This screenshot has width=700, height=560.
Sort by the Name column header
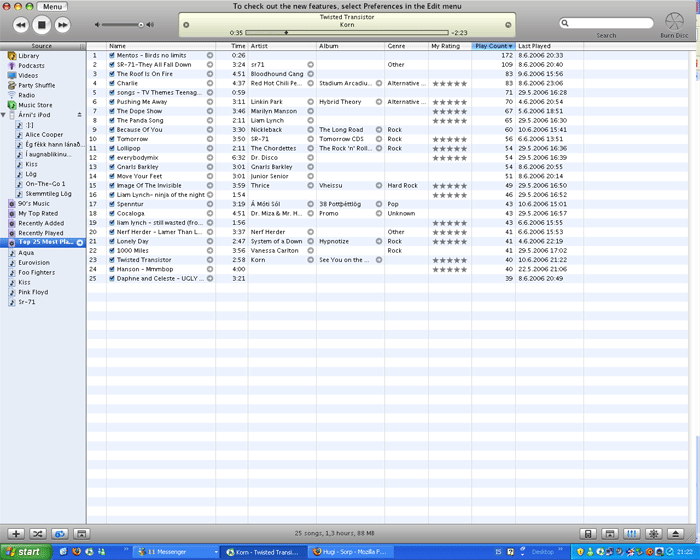tap(161, 46)
